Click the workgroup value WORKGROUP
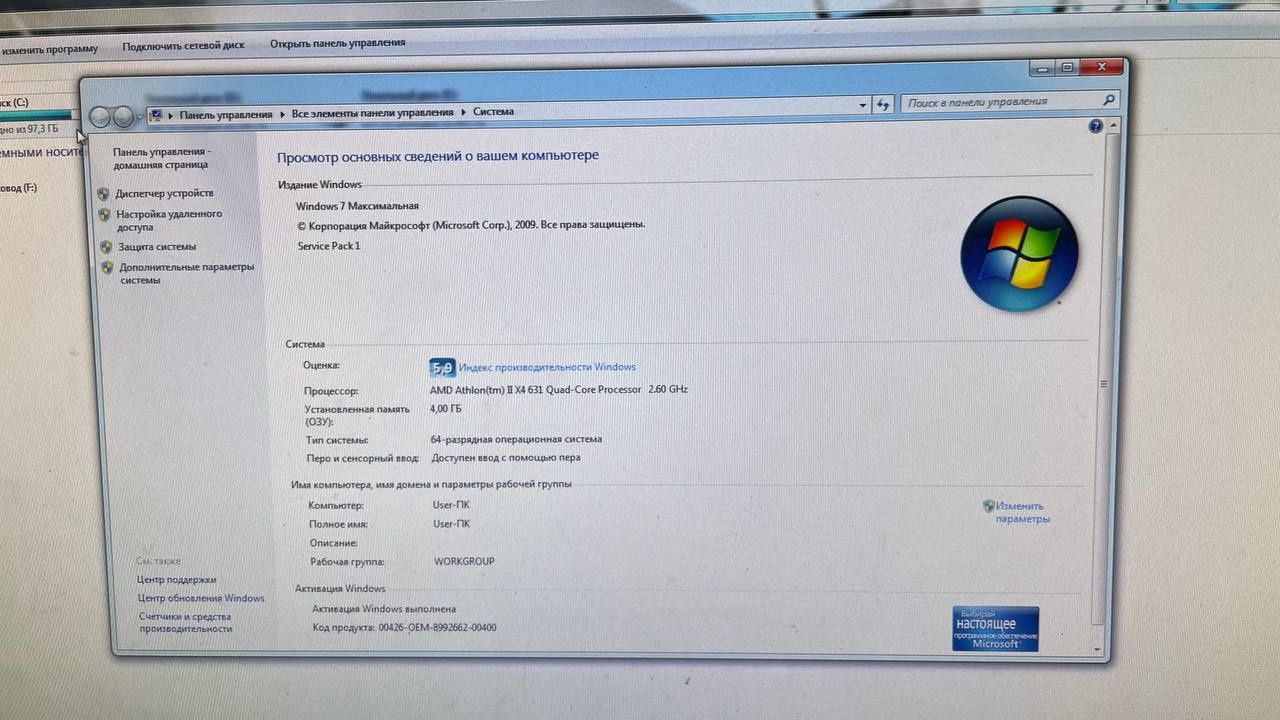Viewport: 1280px width, 720px height. point(464,562)
